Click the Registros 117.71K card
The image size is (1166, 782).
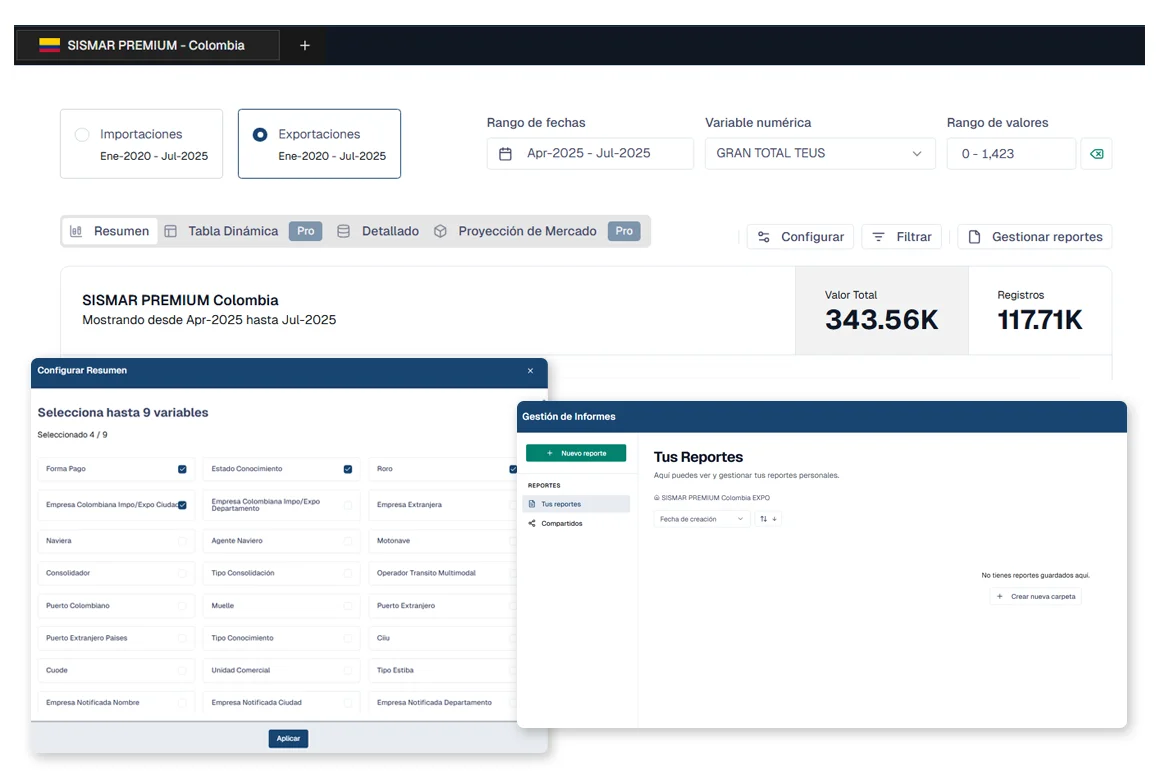[1040, 311]
